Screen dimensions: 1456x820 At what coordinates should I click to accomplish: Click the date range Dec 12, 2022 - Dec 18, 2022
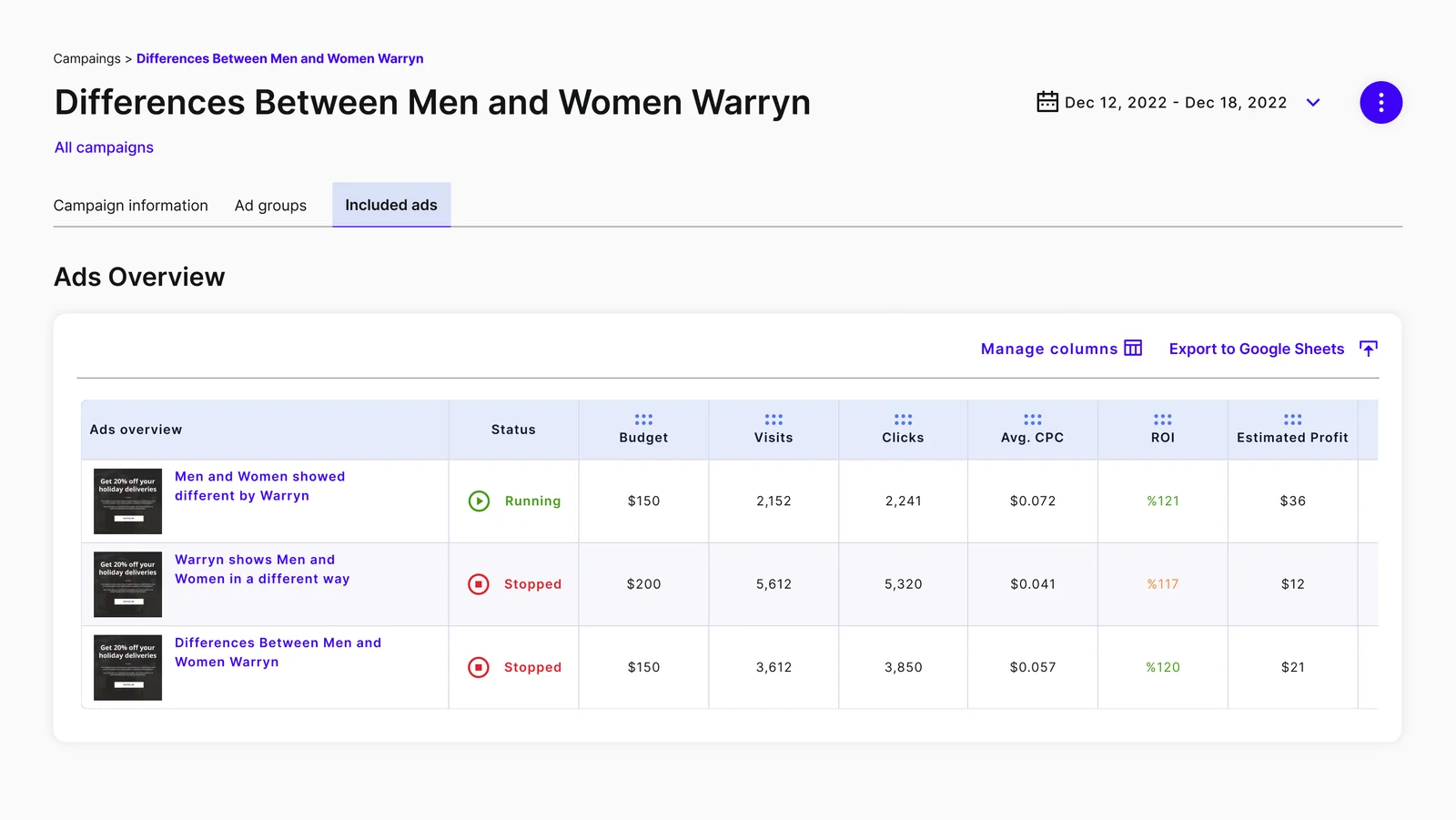[x=1176, y=103]
